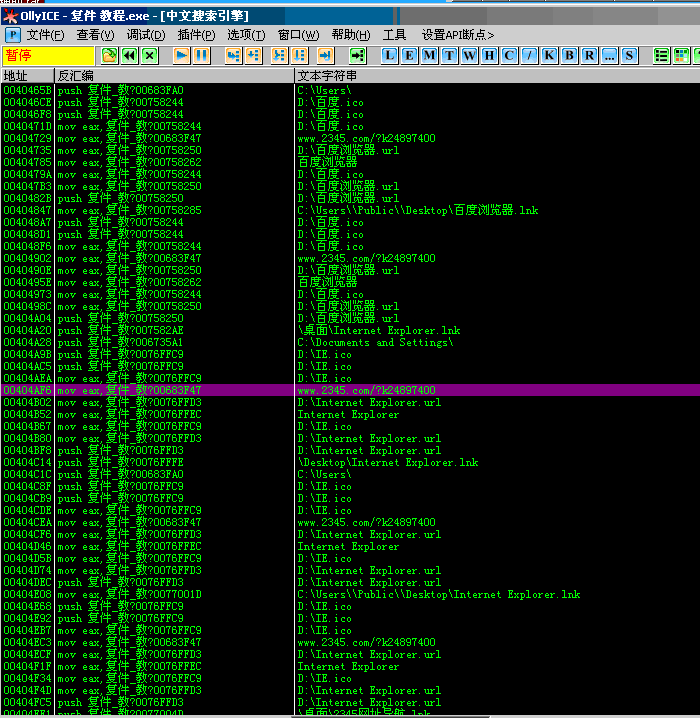
Task: Open the Source (S) button
Action: click(x=629, y=56)
